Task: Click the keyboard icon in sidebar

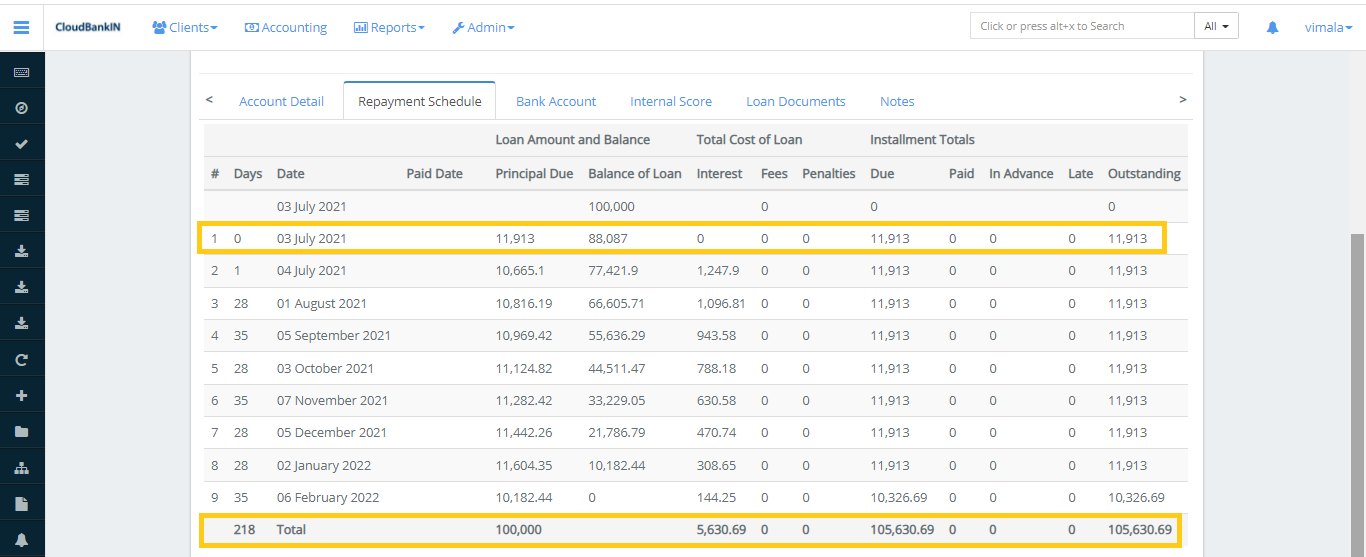Action: pos(21,73)
